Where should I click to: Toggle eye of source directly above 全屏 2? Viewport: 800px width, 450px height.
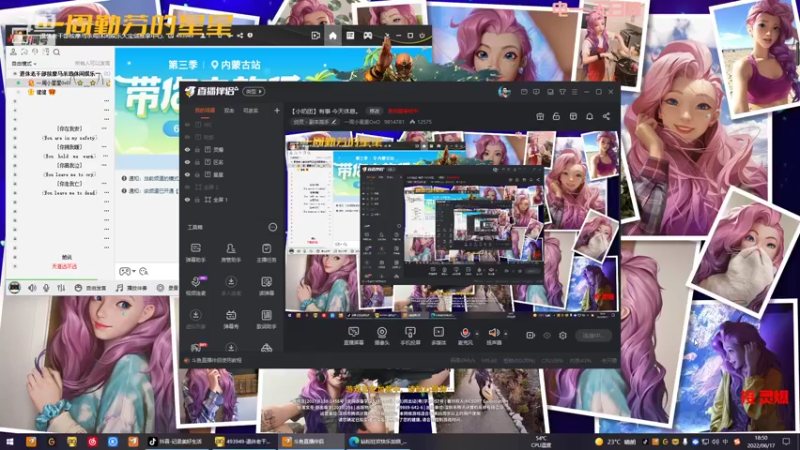[187, 174]
